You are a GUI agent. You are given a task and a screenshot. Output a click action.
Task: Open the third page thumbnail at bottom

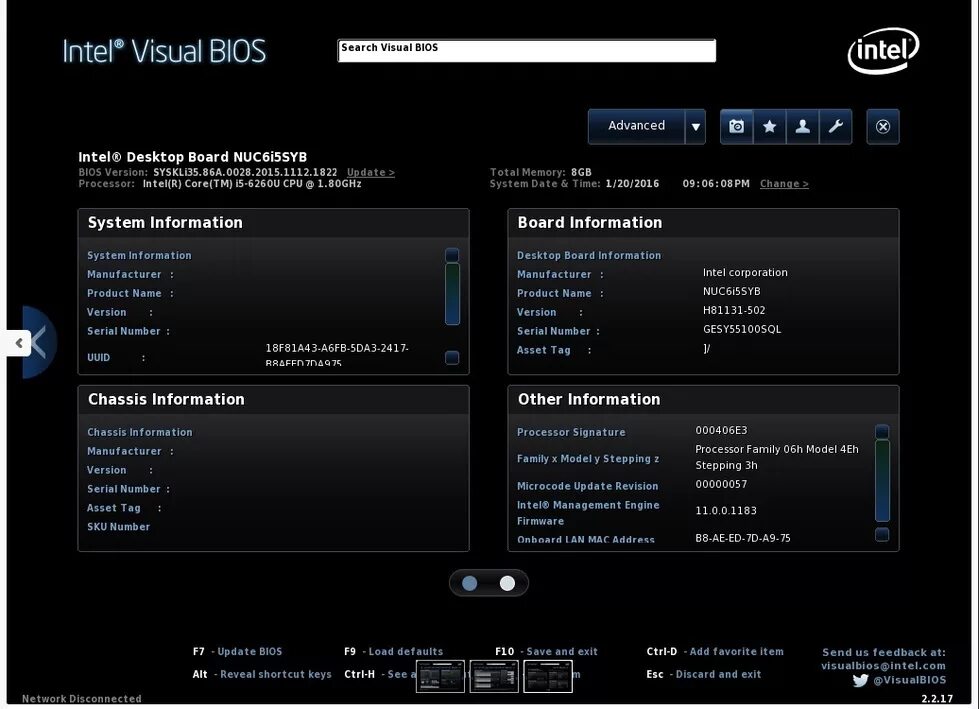point(548,677)
